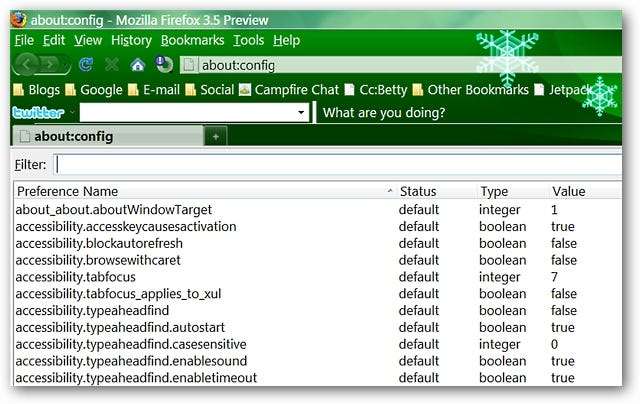This screenshot has height=404, width=640.
Task: Select the accessibility.blockautorefresh preference
Action: click(x=99, y=243)
